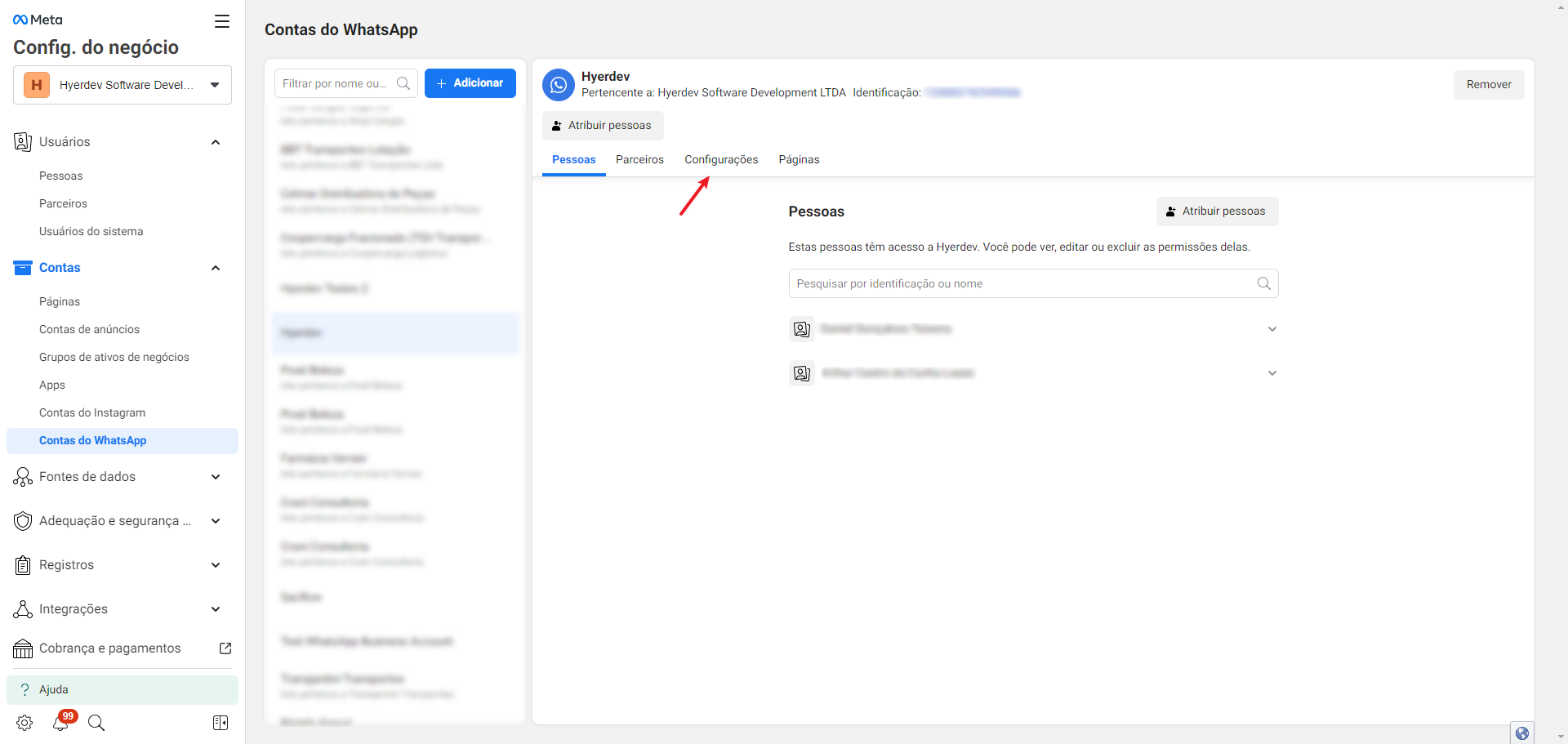Click the Hyerdev WhatsApp account icon
This screenshot has height=744, width=1568.
tap(559, 84)
